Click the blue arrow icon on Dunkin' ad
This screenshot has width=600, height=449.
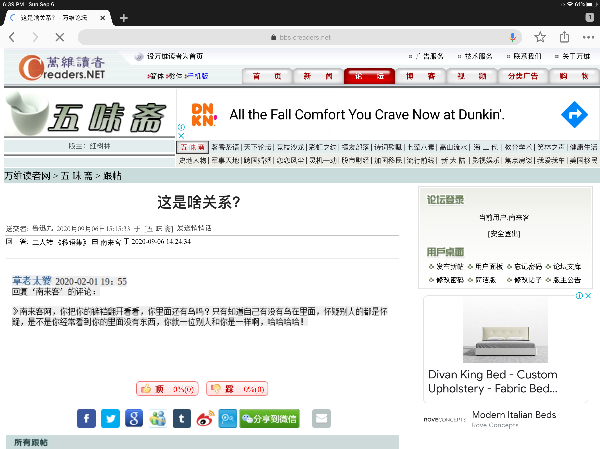(574, 114)
